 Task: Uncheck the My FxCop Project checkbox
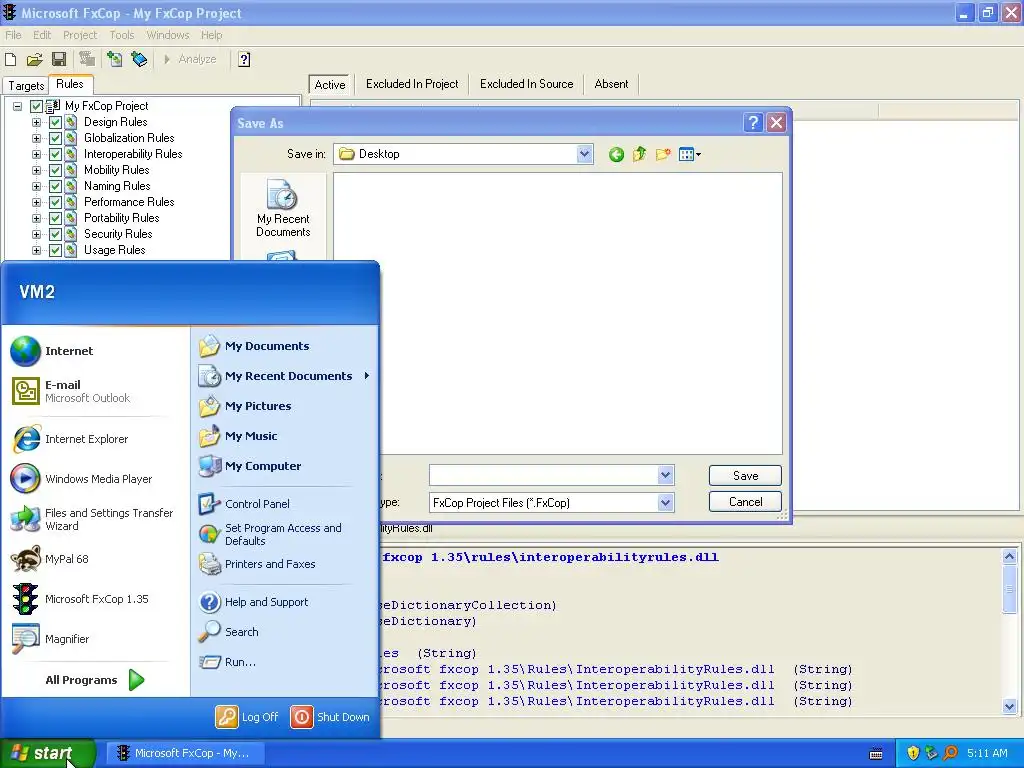coord(37,106)
